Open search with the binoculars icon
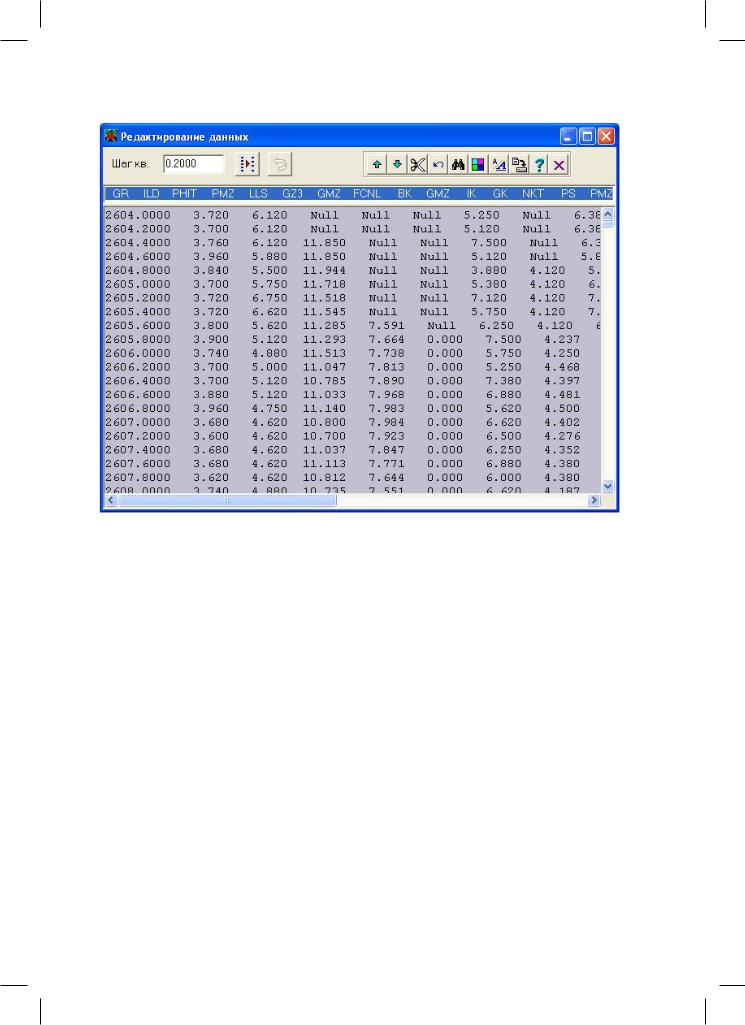 (x=457, y=165)
